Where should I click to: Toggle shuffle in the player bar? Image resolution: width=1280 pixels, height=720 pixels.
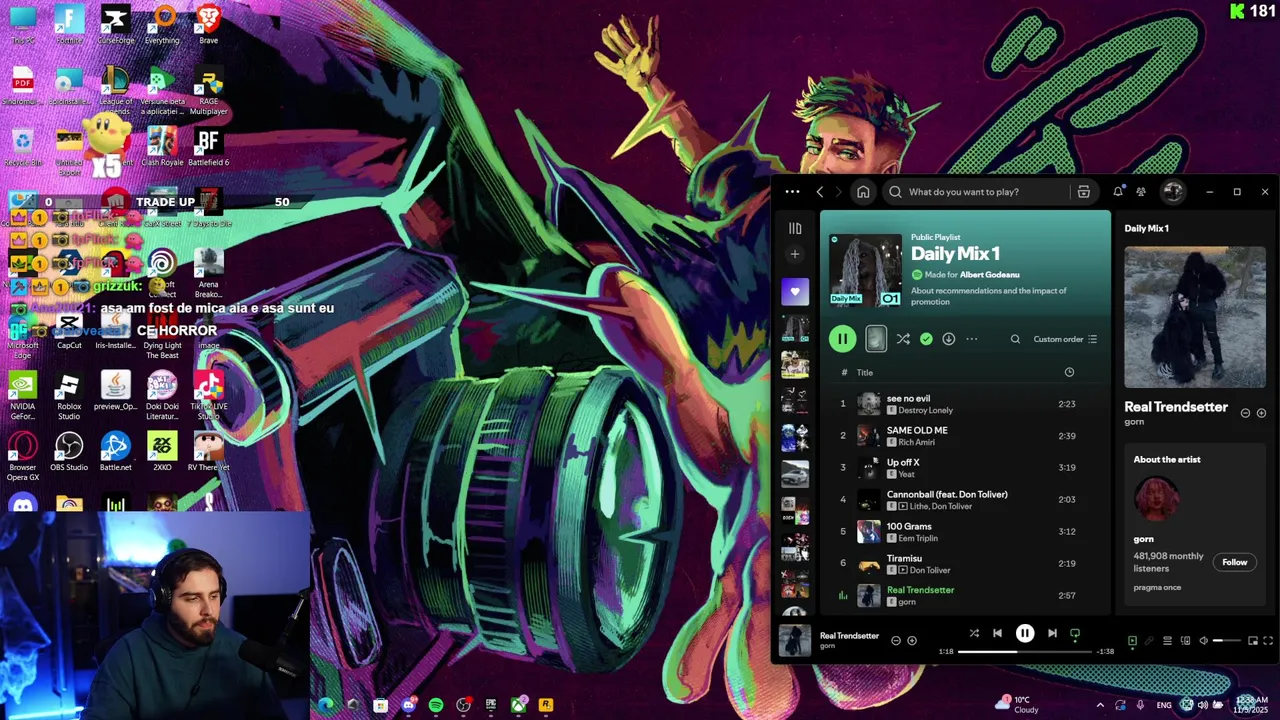pos(974,633)
